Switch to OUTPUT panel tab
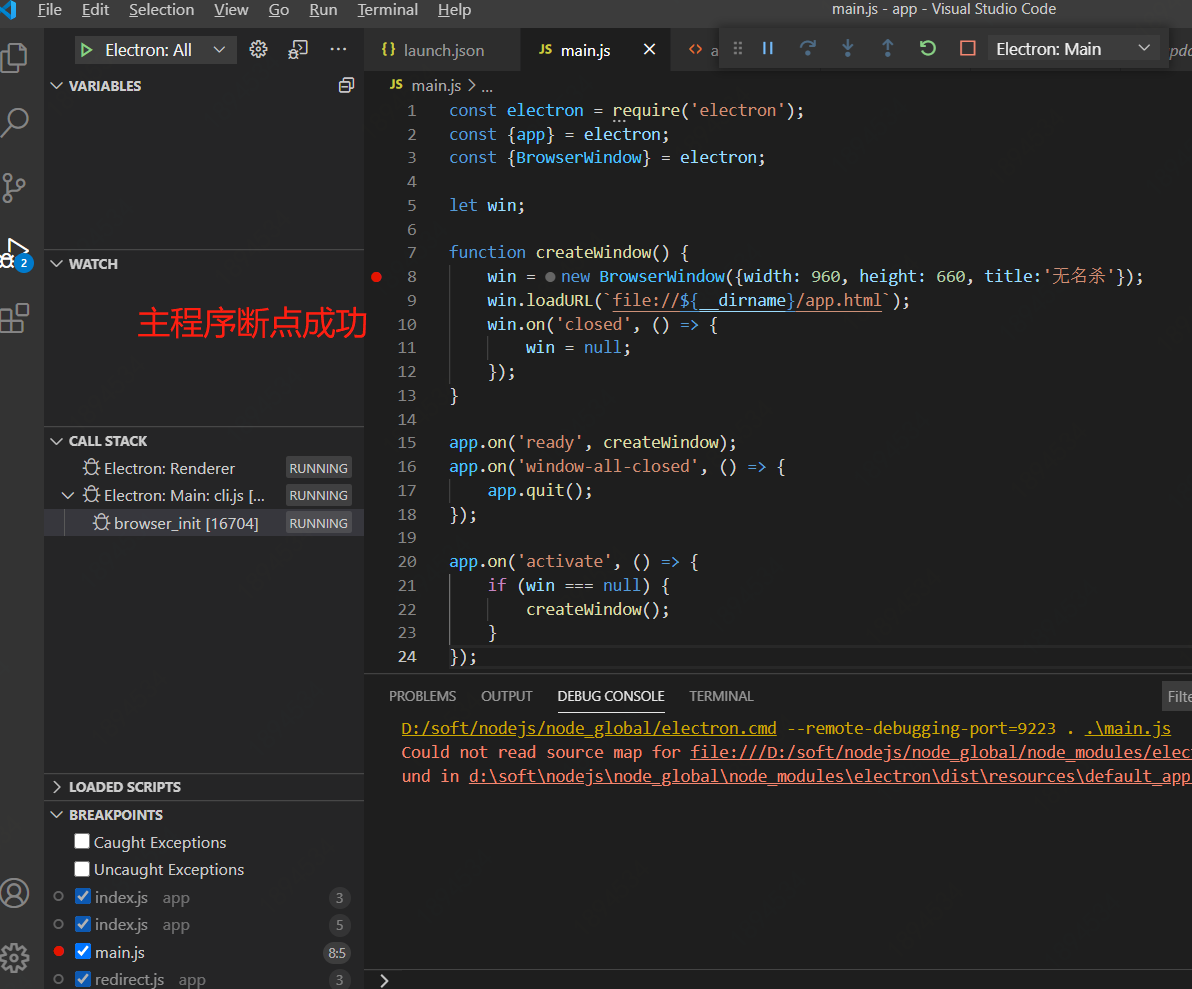1192x989 pixels. coord(506,696)
